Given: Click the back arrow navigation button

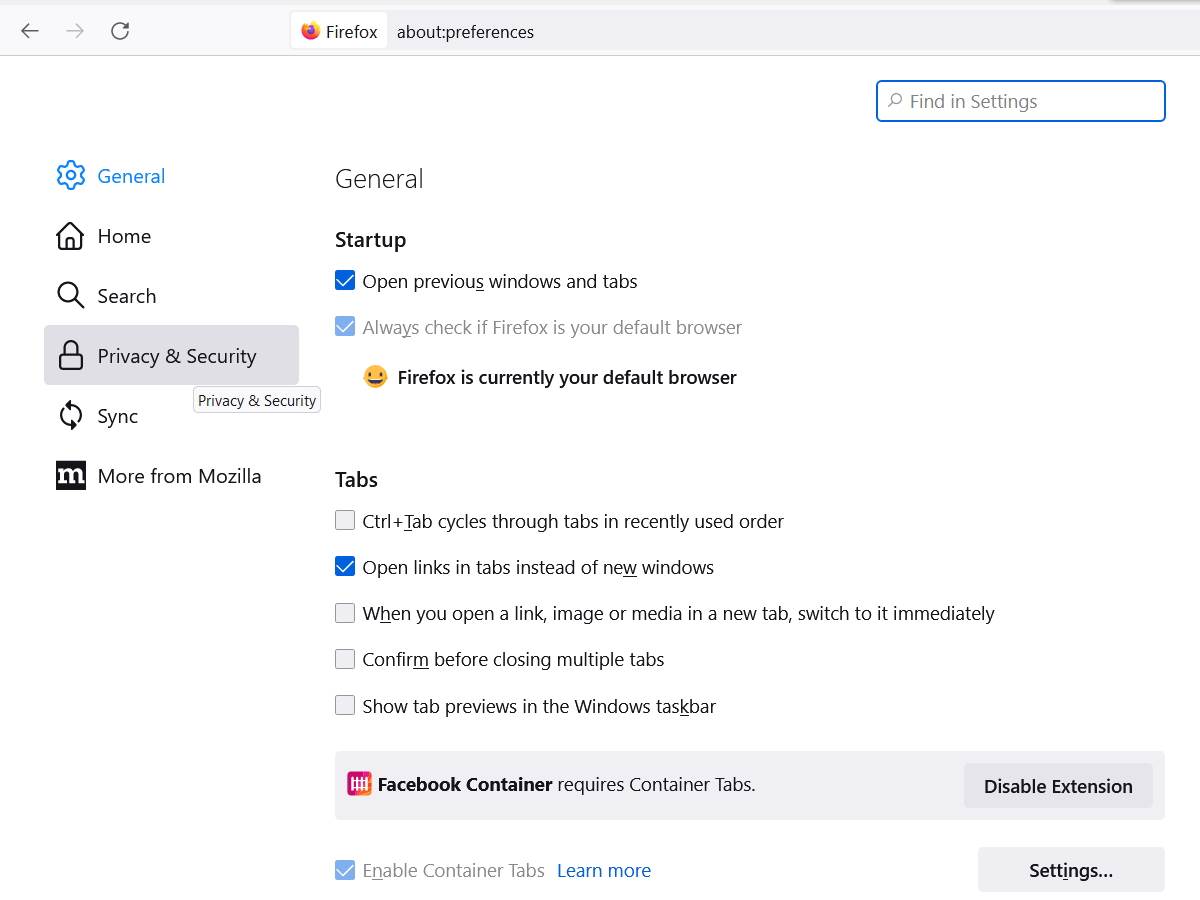Looking at the screenshot, I should [30, 31].
